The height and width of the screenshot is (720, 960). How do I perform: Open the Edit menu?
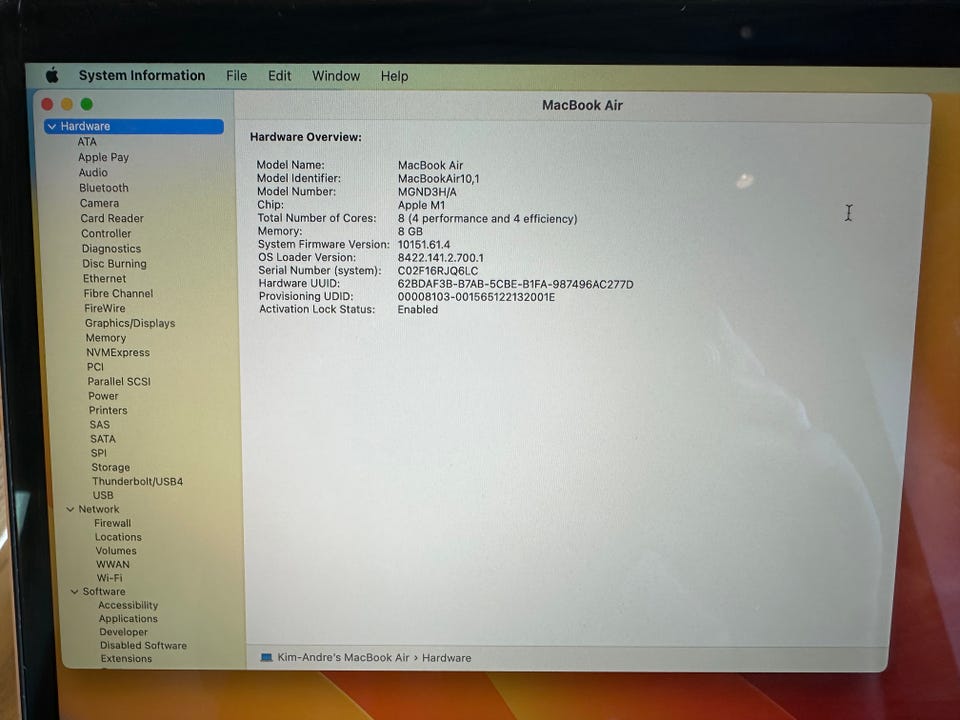point(280,76)
